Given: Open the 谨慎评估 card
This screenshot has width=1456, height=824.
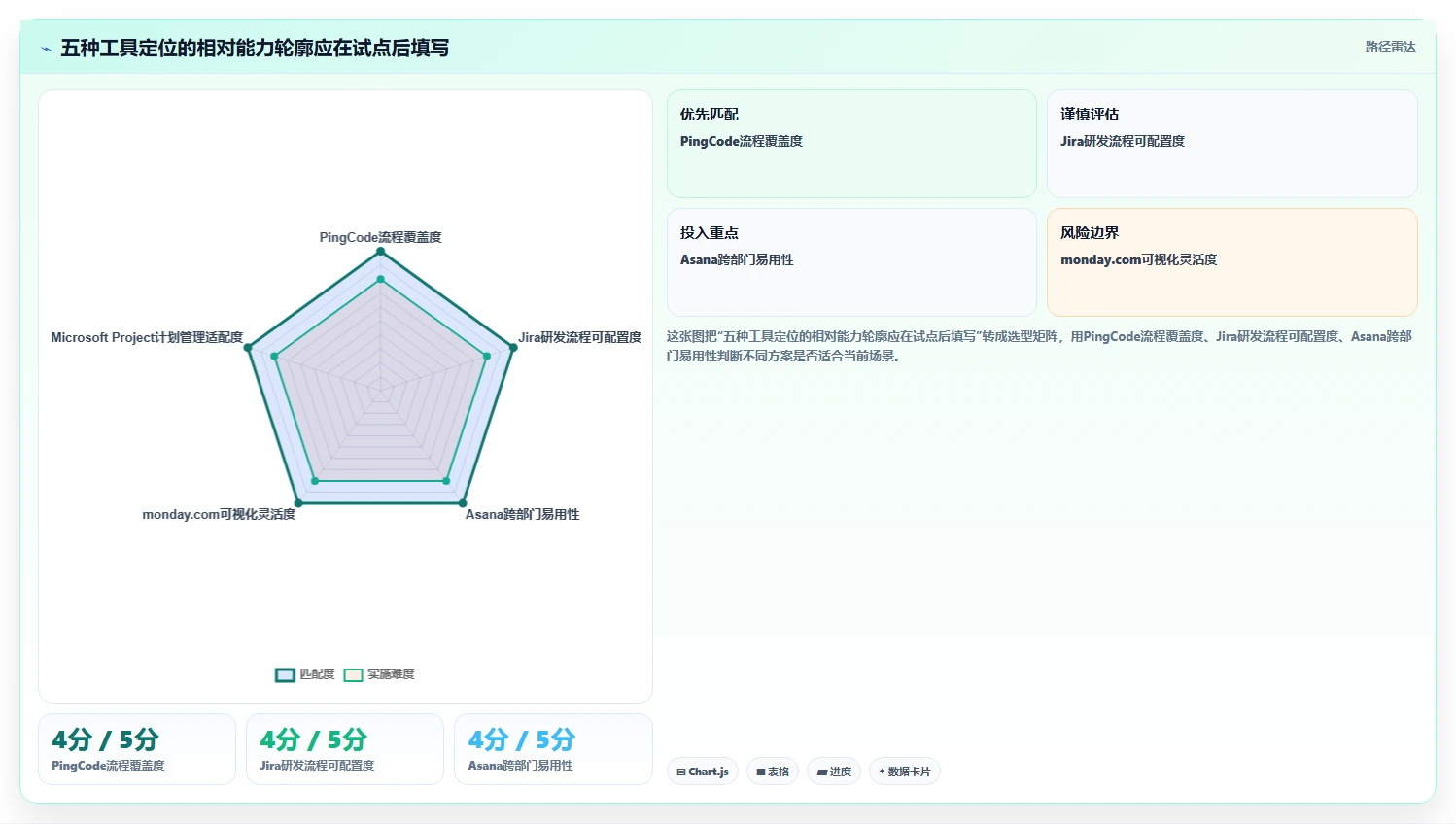Looking at the screenshot, I should [1232, 144].
